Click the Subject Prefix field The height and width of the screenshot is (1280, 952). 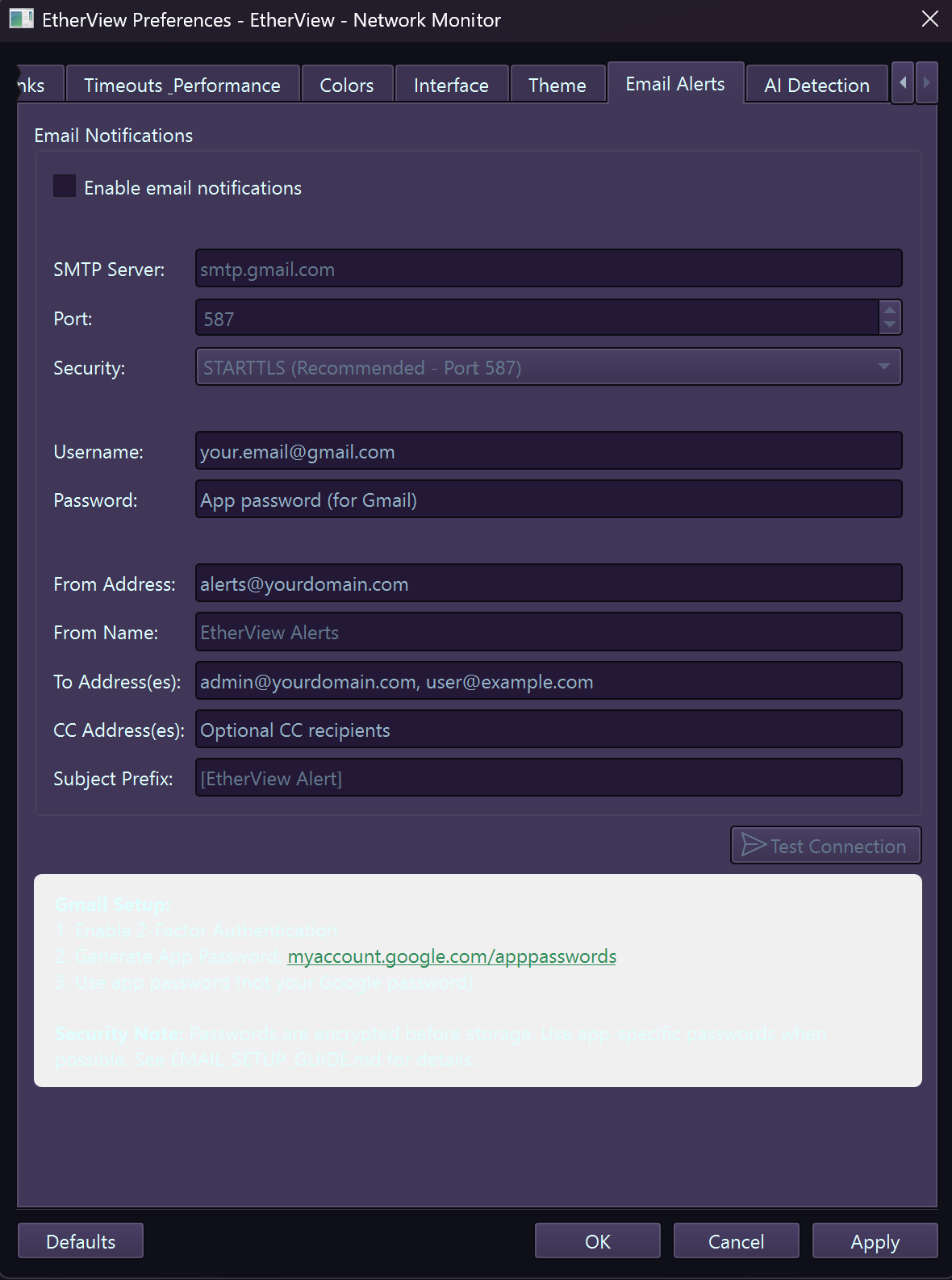[549, 777]
